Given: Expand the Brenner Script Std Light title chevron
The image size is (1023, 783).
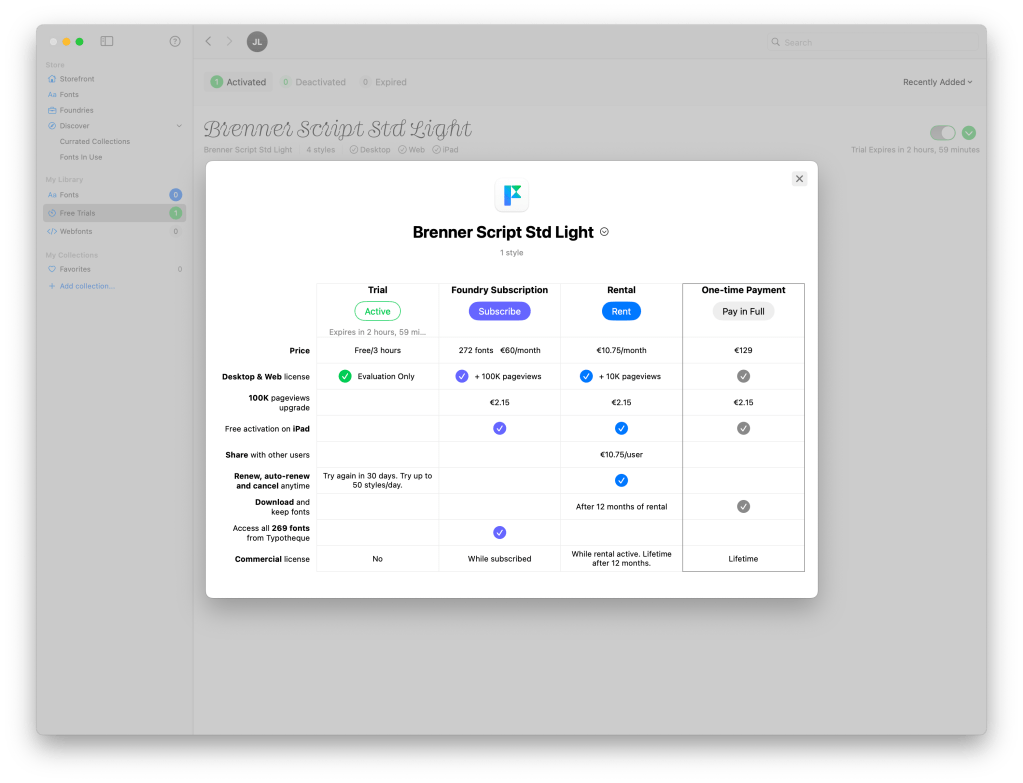Looking at the screenshot, I should tap(604, 232).
